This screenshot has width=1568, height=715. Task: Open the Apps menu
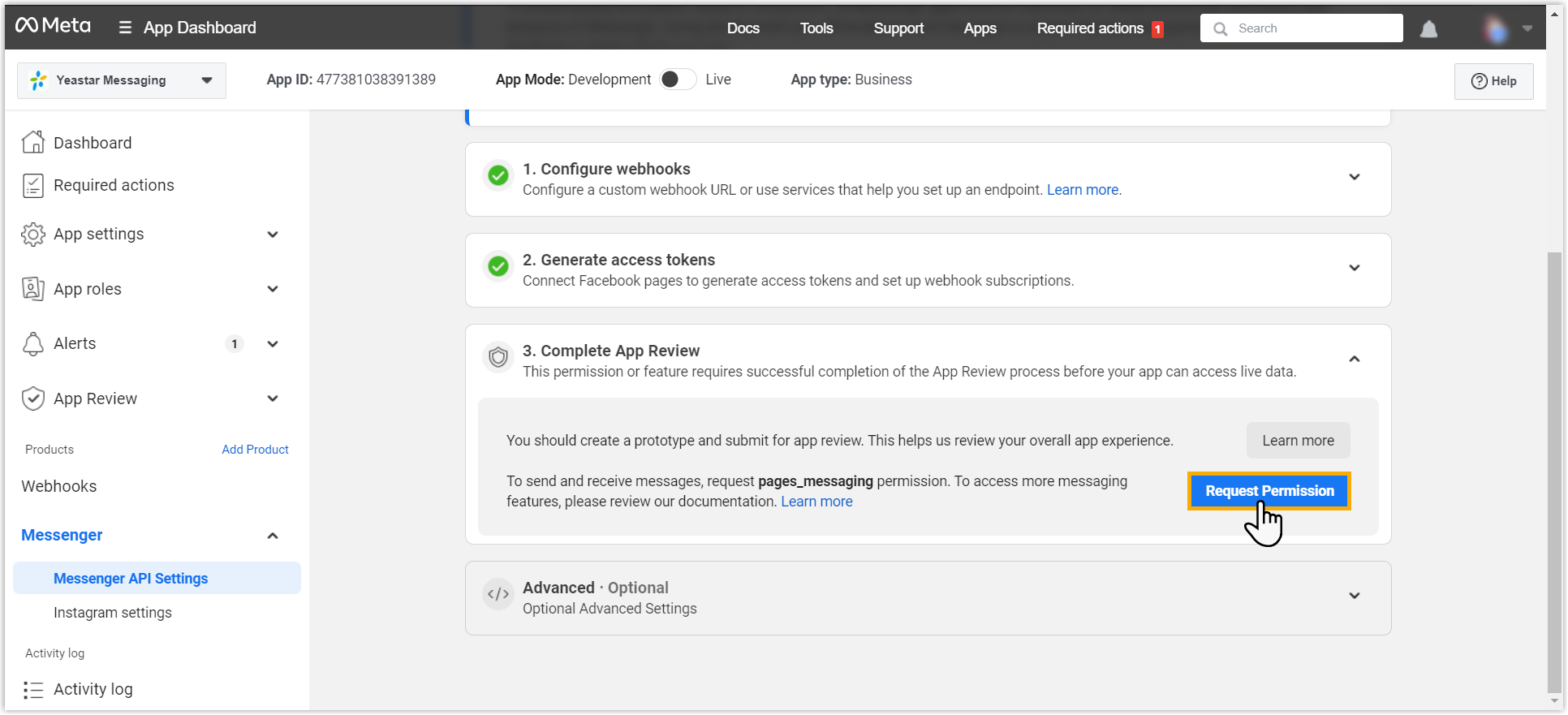coord(980,28)
